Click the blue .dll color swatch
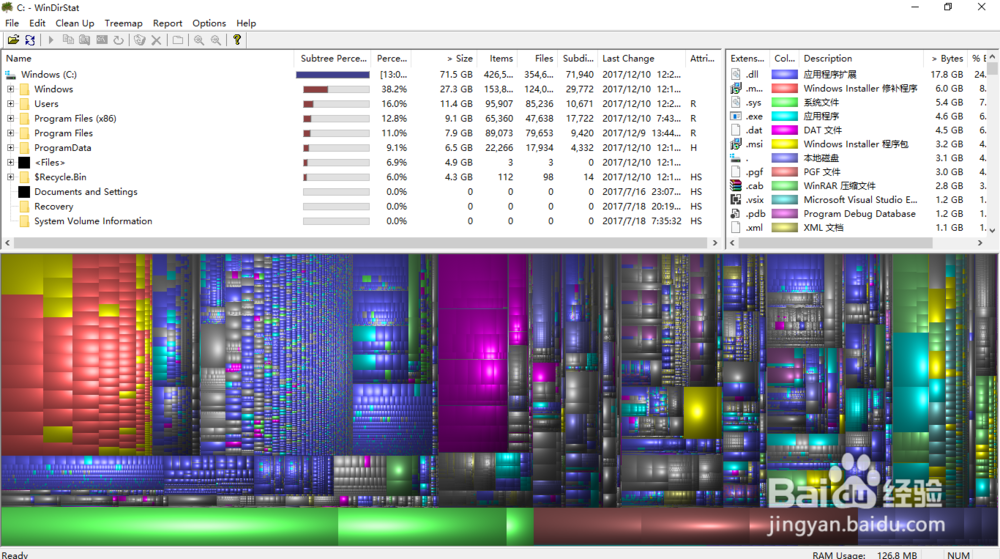This screenshot has height=559, width=1000. pyautogui.click(x=784, y=75)
